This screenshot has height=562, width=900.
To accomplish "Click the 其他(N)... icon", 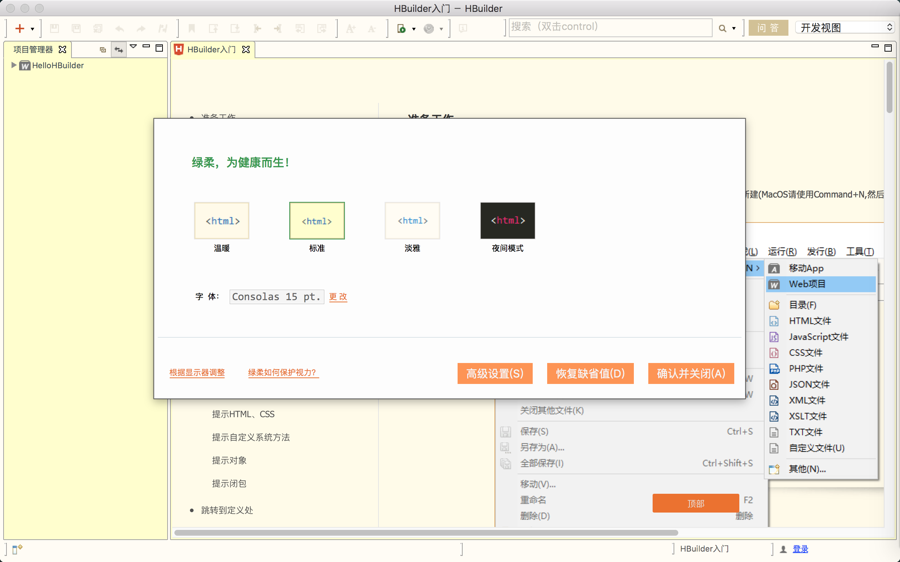I will click(774, 469).
